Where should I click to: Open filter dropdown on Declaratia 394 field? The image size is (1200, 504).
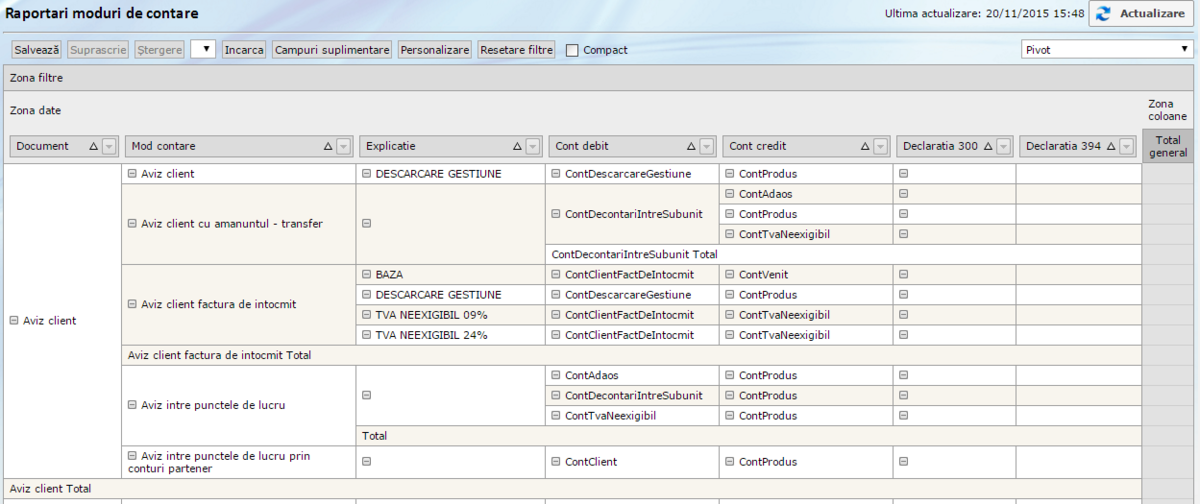[x=1128, y=146]
